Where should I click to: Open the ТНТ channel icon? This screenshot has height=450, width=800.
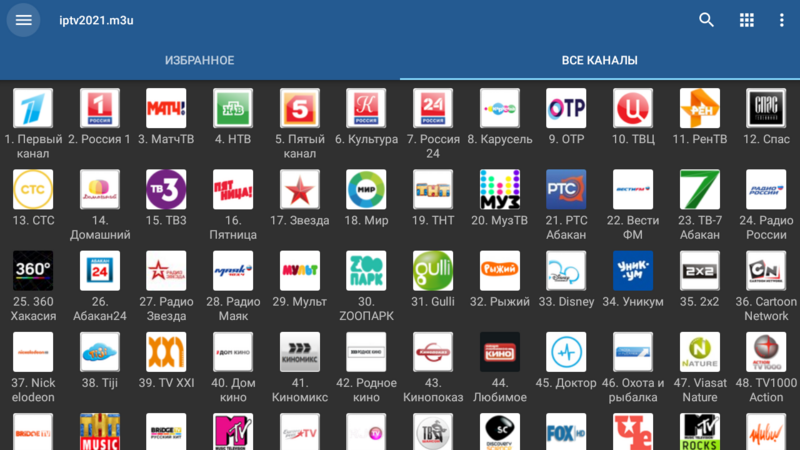[x=433, y=189]
